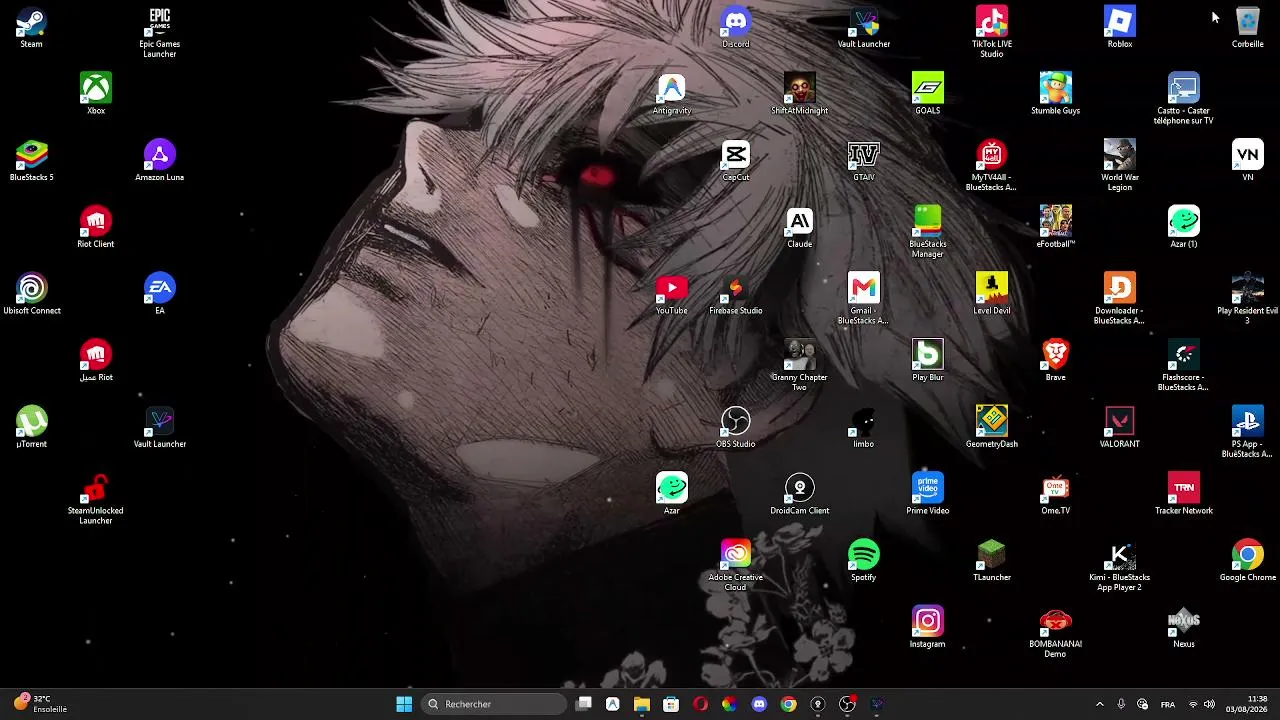Launch the Stumble Guys shortcut

tap(1056, 94)
